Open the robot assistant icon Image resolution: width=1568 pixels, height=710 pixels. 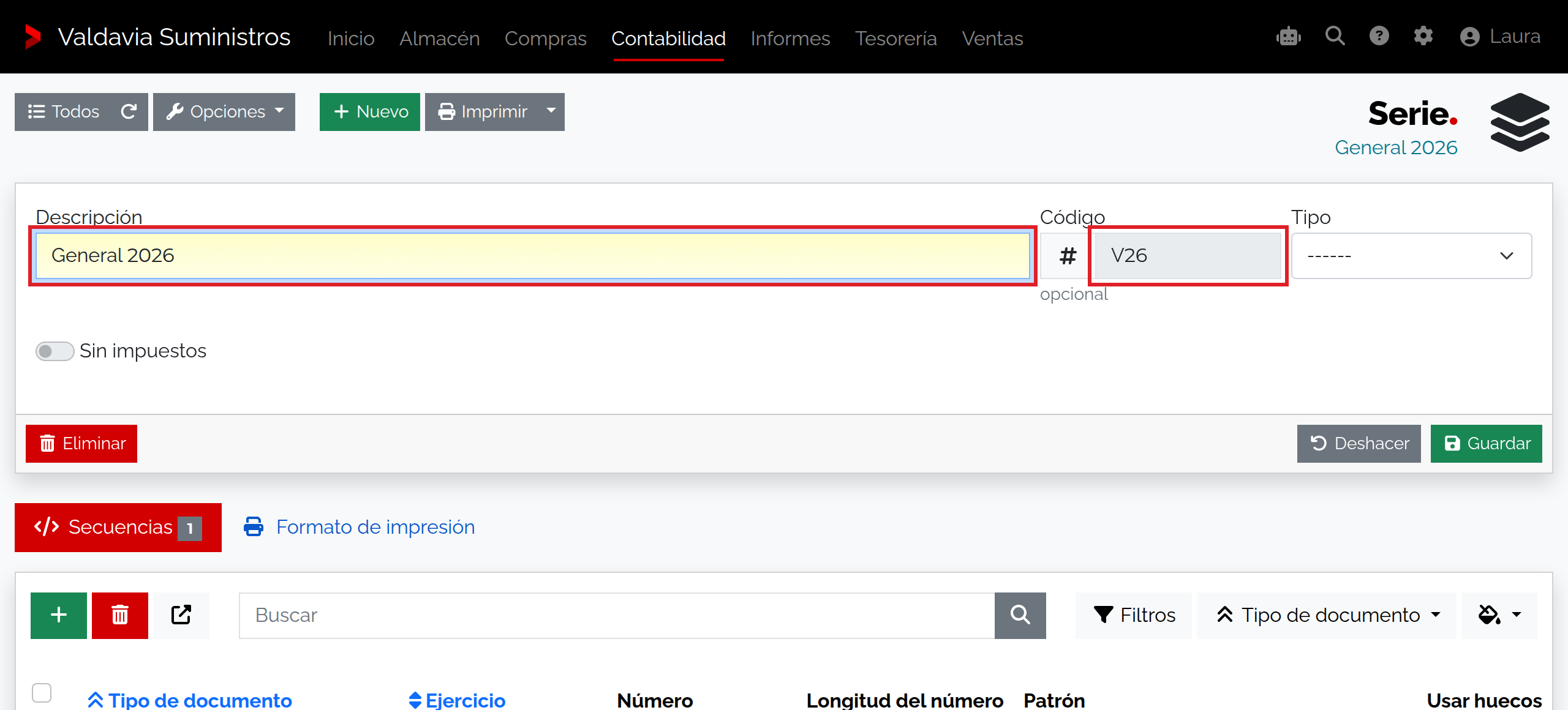1289,36
